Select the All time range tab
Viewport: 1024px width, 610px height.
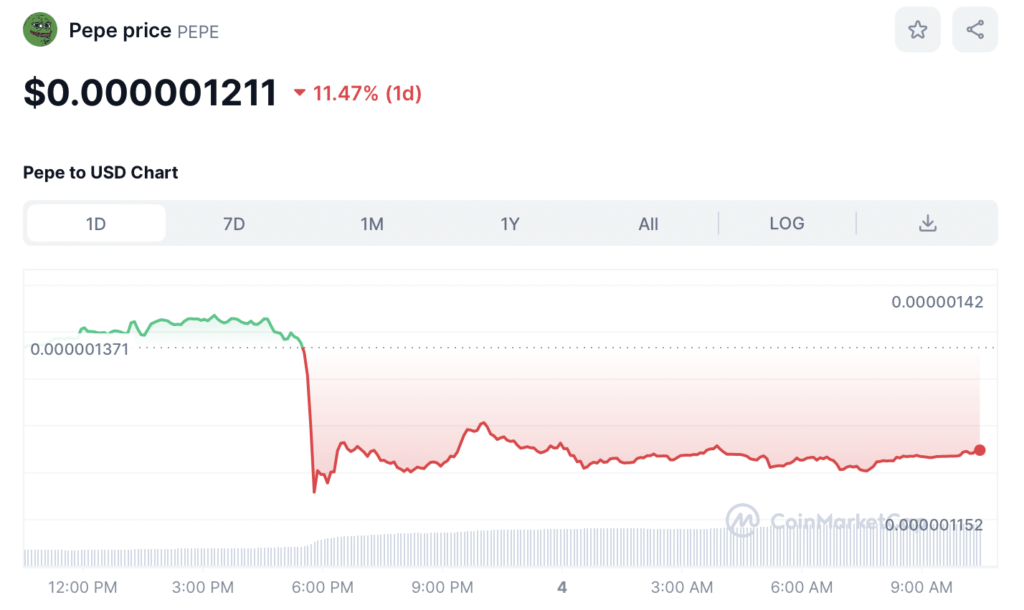pos(648,223)
